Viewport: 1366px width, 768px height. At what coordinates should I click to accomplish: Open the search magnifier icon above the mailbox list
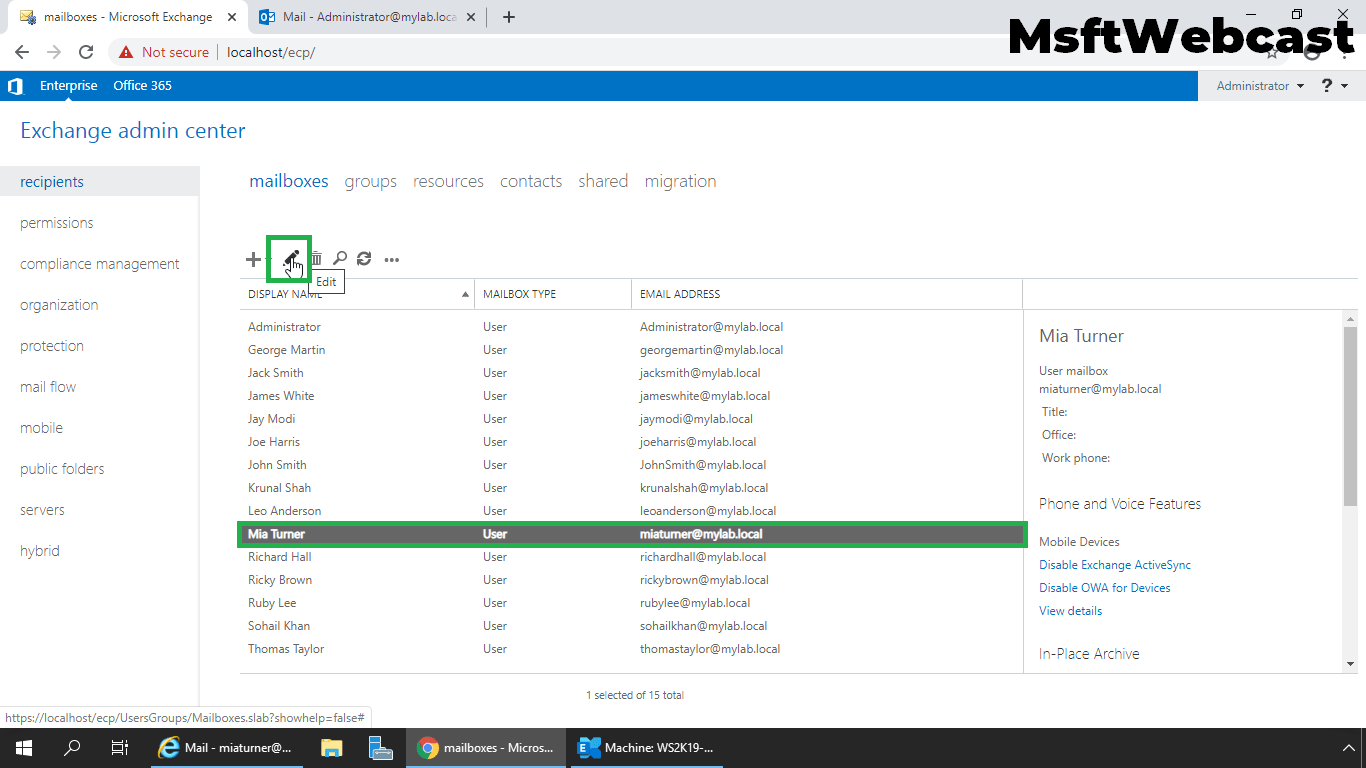click(x=340, y=259)
